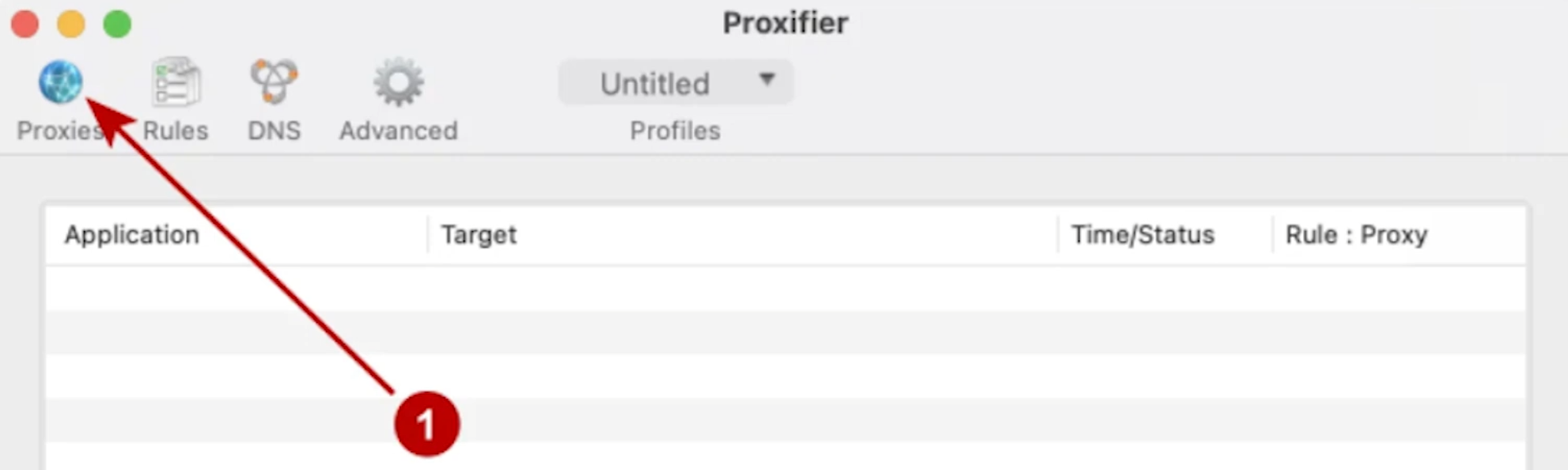Click the Time/Status column header
Viewport: 1568px width, 470px height.
point(1143,234)
